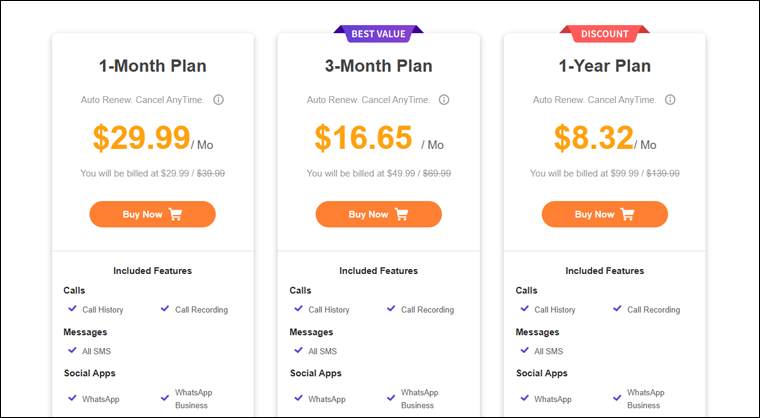Click cart icon on 3-Month Buy Now
Image resolution: width=760 pixels, height=418 pixels.
(402, 214)
